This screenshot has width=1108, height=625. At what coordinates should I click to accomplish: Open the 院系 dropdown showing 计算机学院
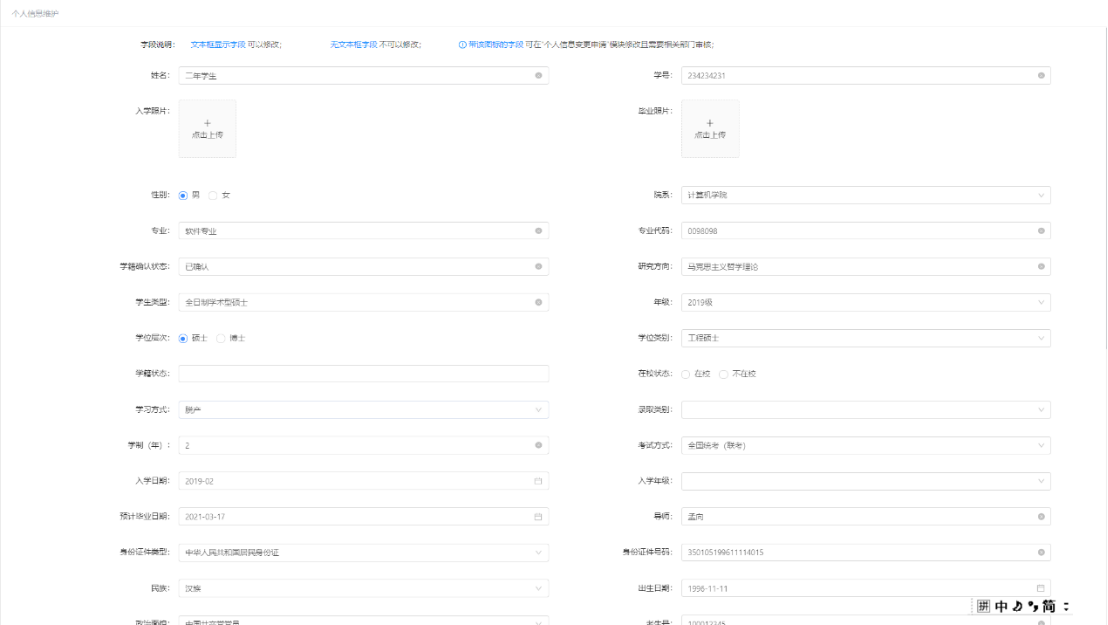point(866,195)
